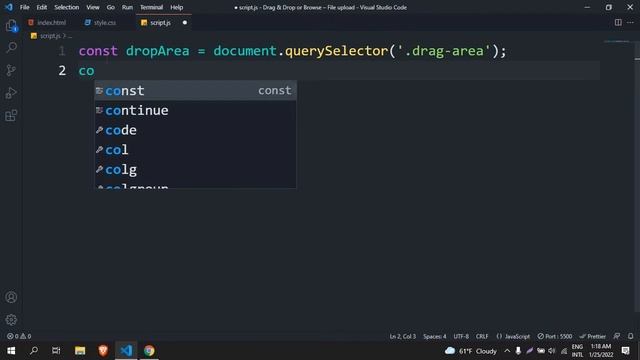Click script.js in the breadcrumb
Viewport: 640px width, 360px height.
click(50, 36)
